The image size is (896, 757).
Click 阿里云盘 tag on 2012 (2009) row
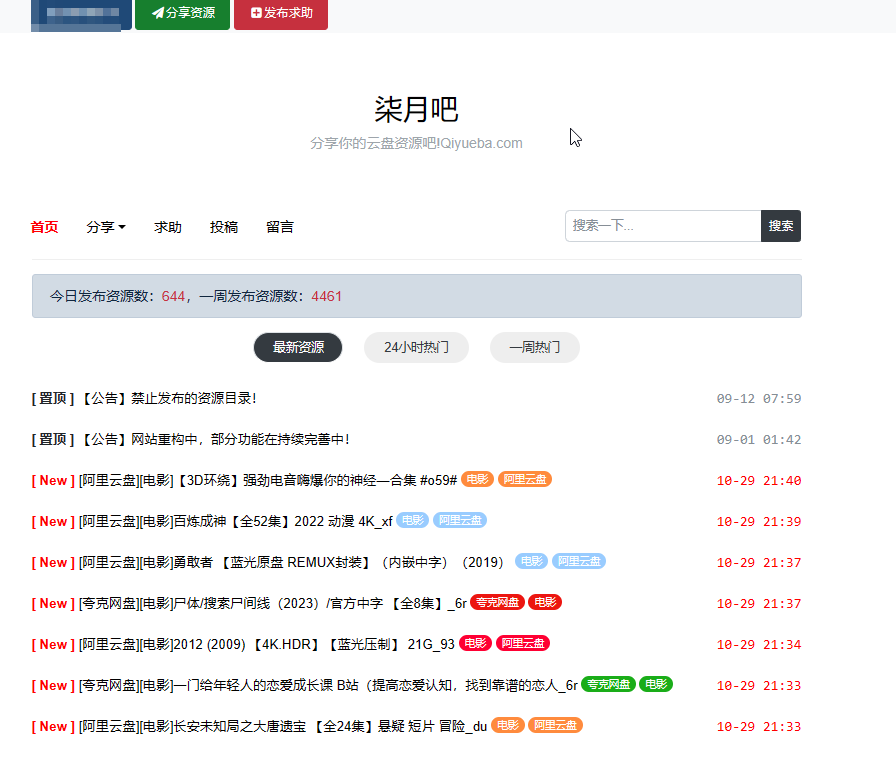pos(523,643)
